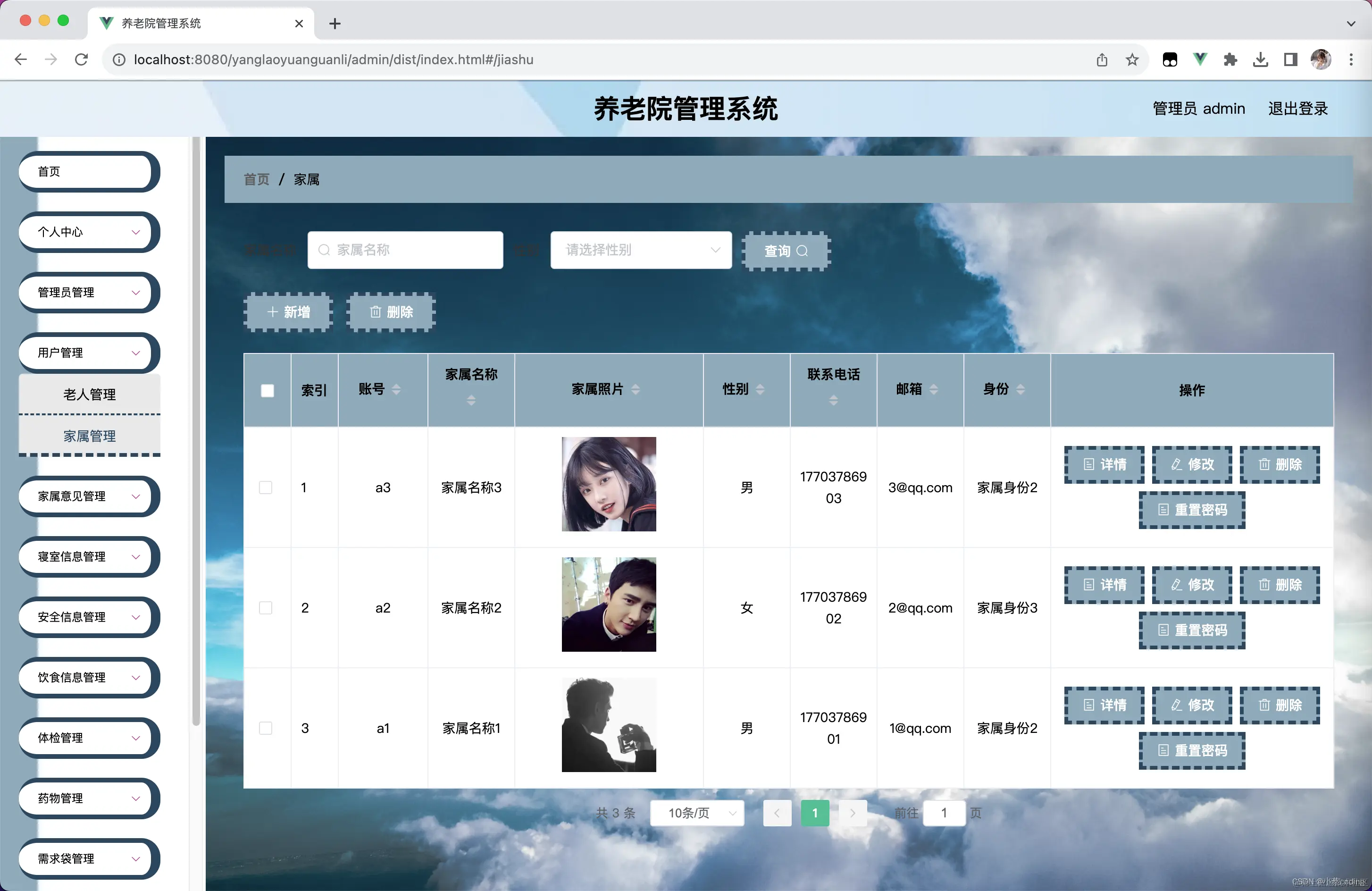This screenshot has width=1372, height=891.
Task: Click the 删除 trash icon above the table
Action: tap(391, 312)
